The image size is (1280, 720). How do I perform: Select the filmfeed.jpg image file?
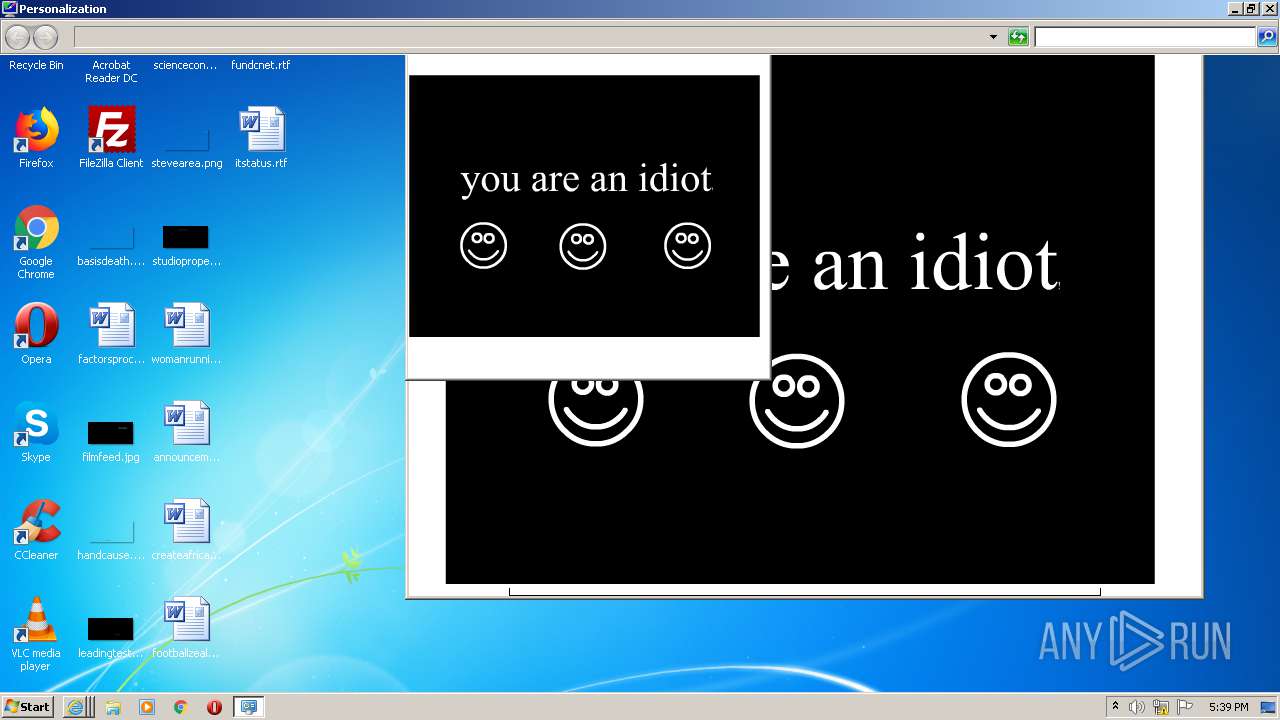click(x=111, y=441)
